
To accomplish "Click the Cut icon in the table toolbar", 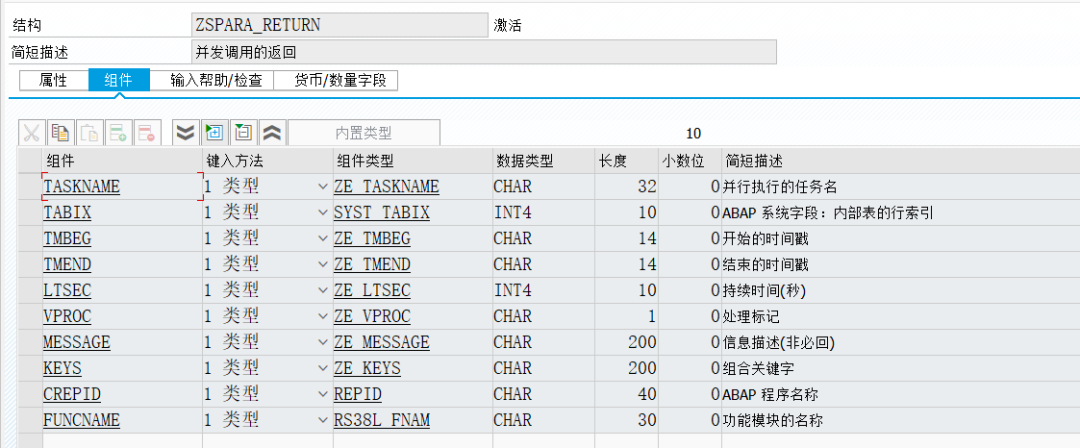I will 32,132.
